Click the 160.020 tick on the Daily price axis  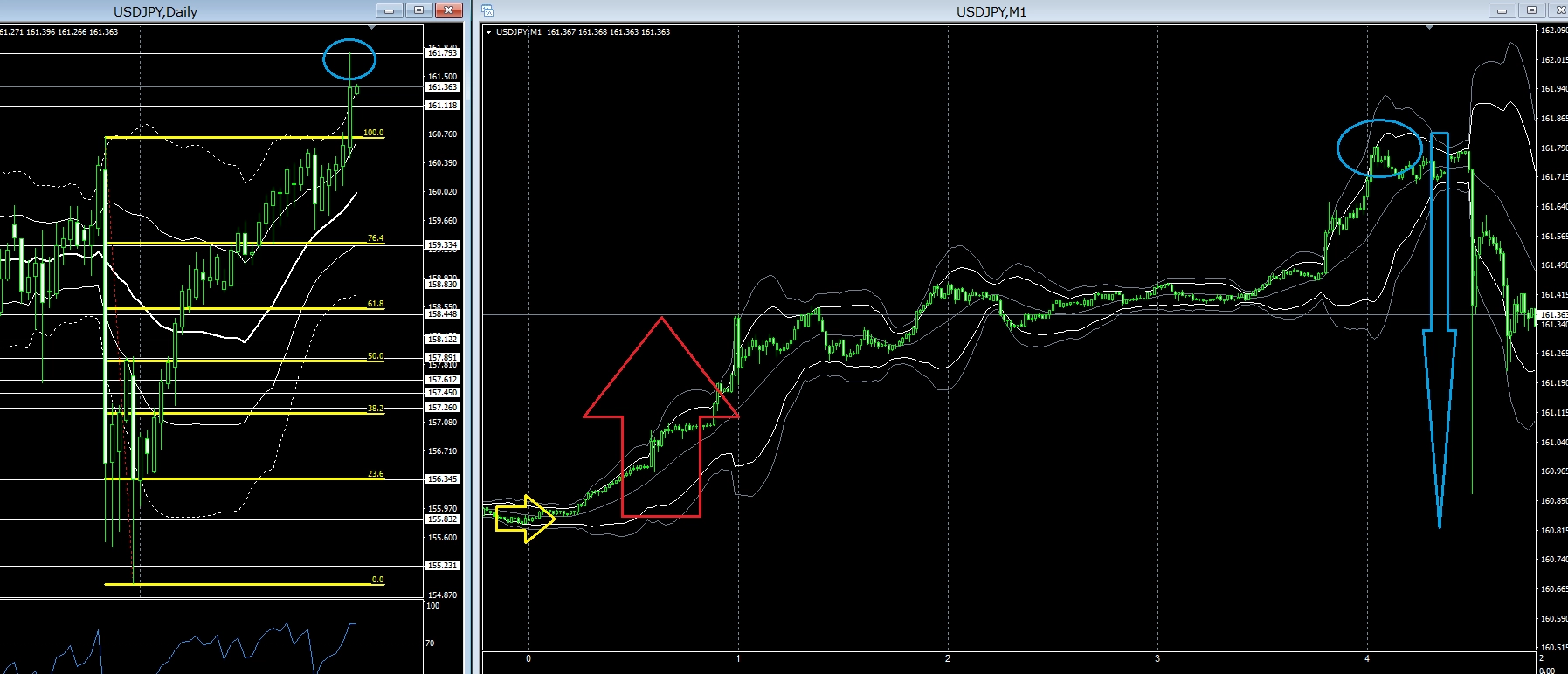443,192
